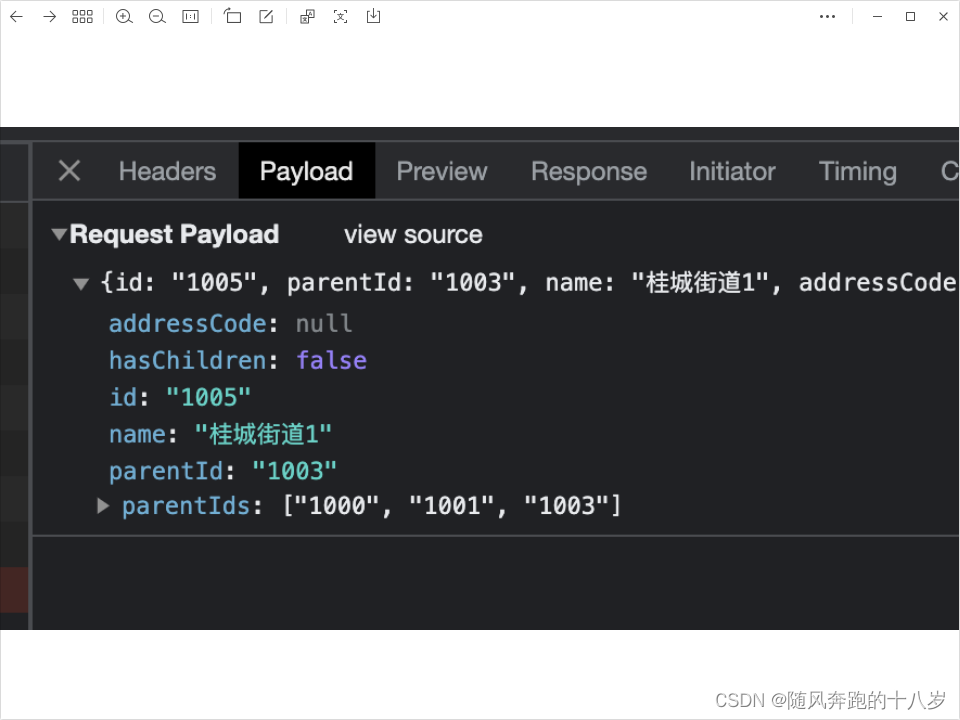Collapse the Request Payload section

60,234
